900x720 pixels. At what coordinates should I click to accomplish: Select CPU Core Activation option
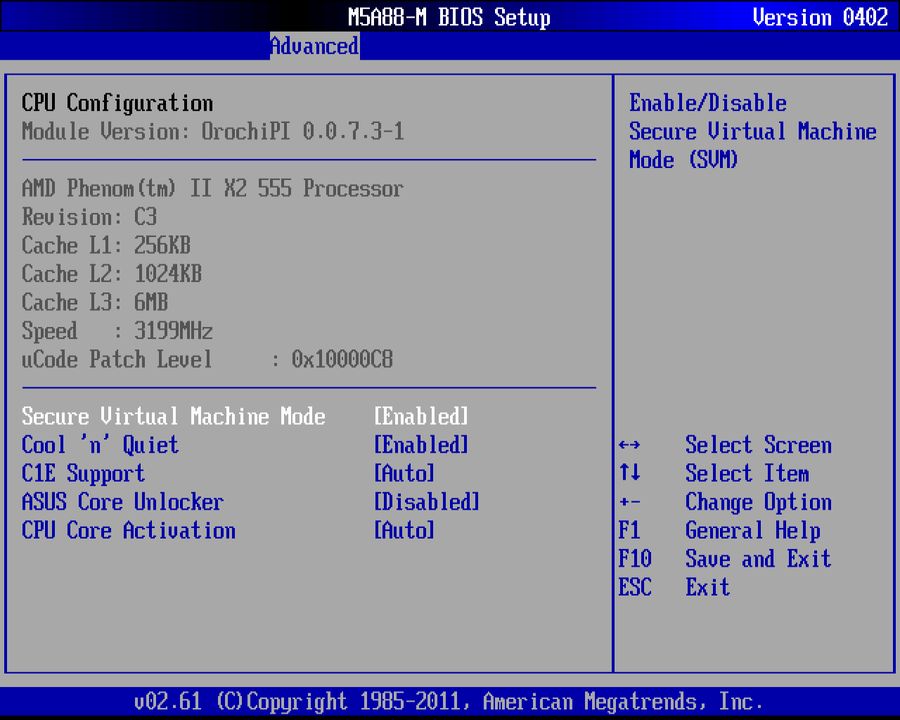click(x=129, y=531)
